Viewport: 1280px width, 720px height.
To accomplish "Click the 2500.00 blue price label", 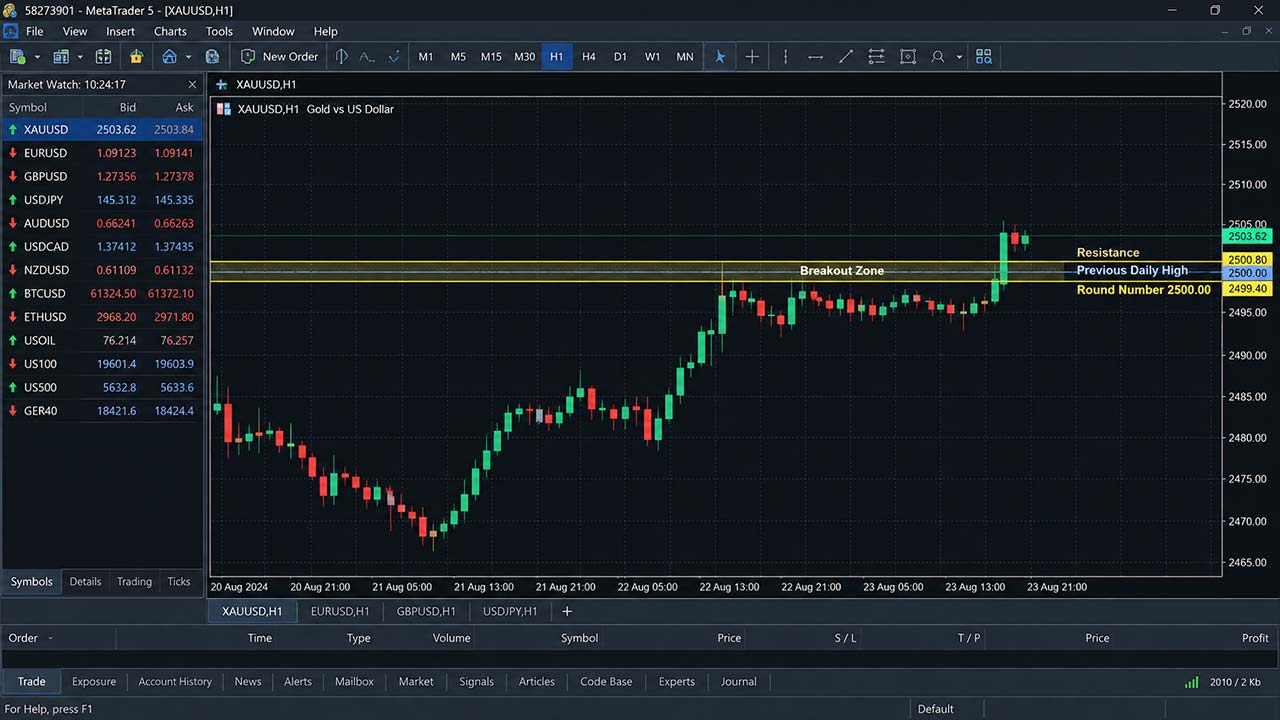I will [1247, 272].
